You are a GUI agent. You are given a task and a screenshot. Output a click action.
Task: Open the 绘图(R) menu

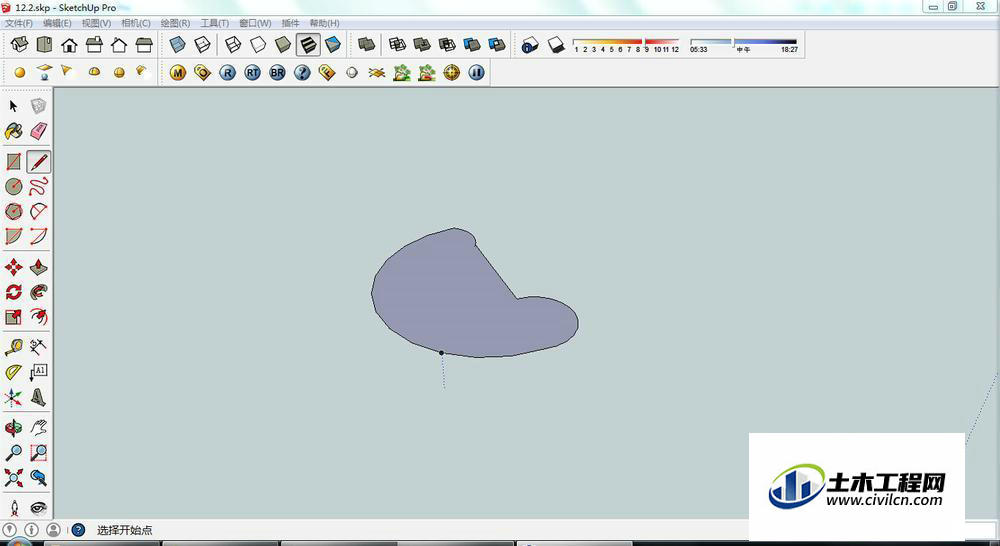175,23
